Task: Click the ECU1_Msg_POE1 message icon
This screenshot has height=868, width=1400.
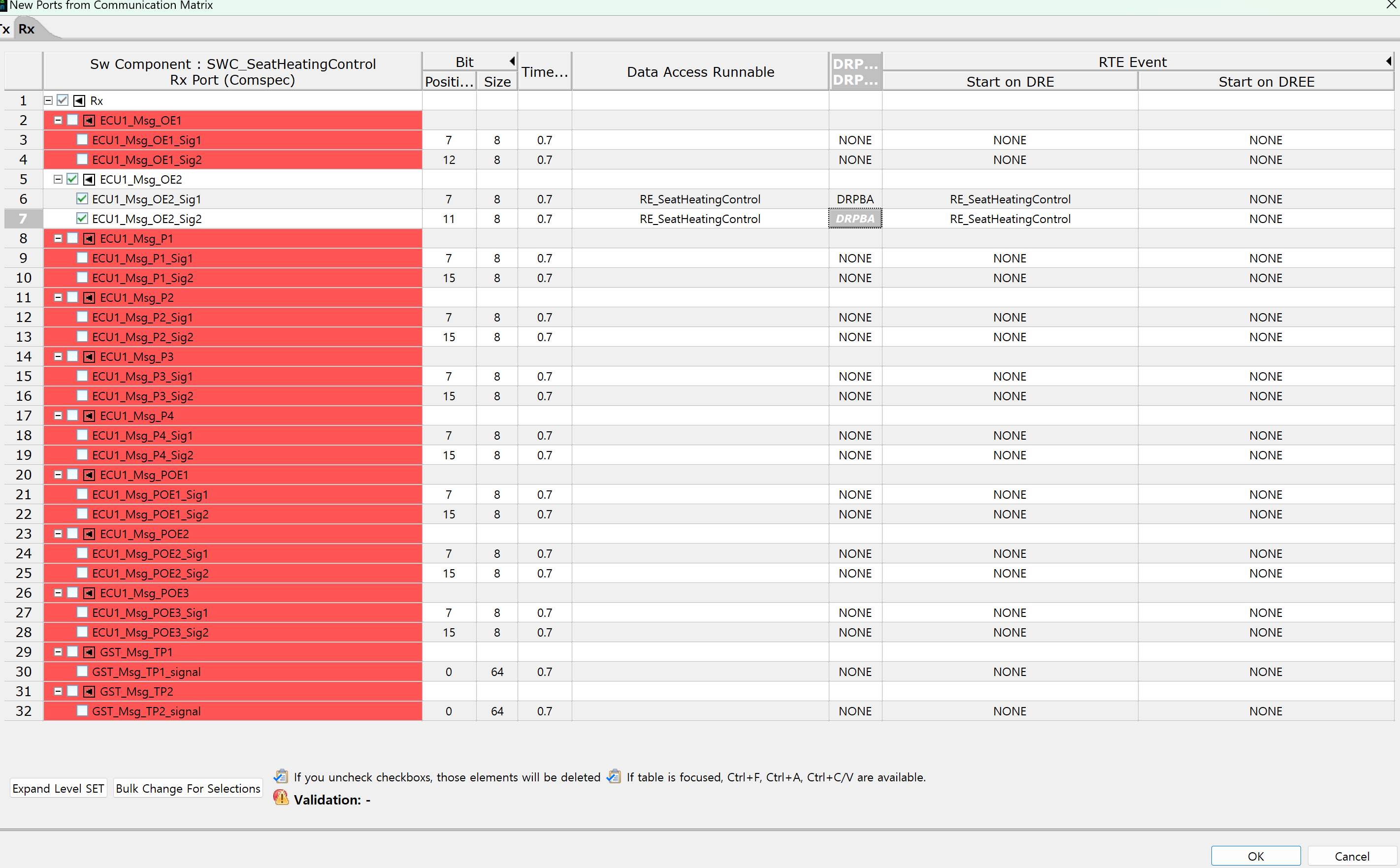Action: coord(89,475)
